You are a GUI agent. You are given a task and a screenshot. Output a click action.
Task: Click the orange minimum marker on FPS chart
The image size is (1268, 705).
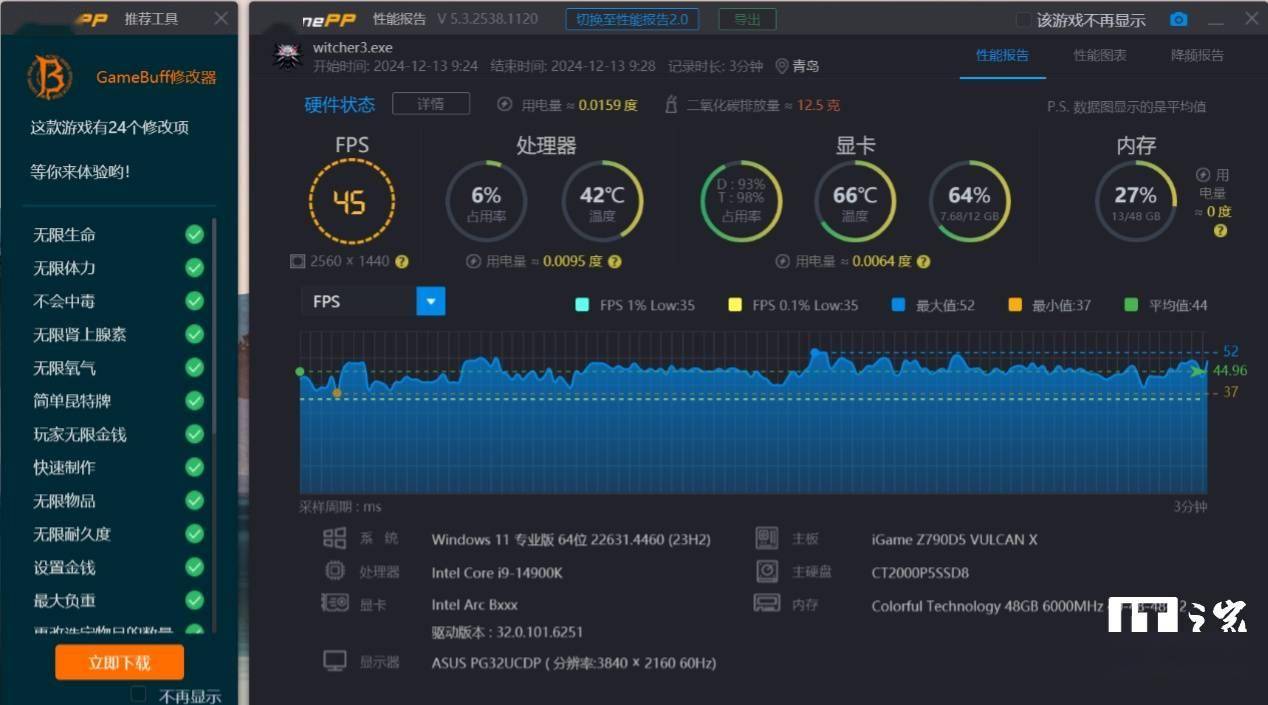[x=337, y=393]
